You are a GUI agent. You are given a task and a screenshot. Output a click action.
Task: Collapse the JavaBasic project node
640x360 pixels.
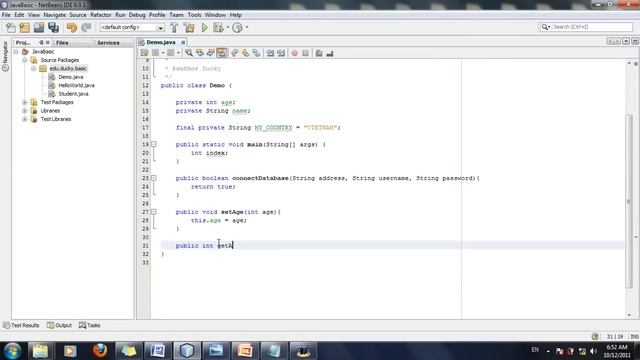16,52
